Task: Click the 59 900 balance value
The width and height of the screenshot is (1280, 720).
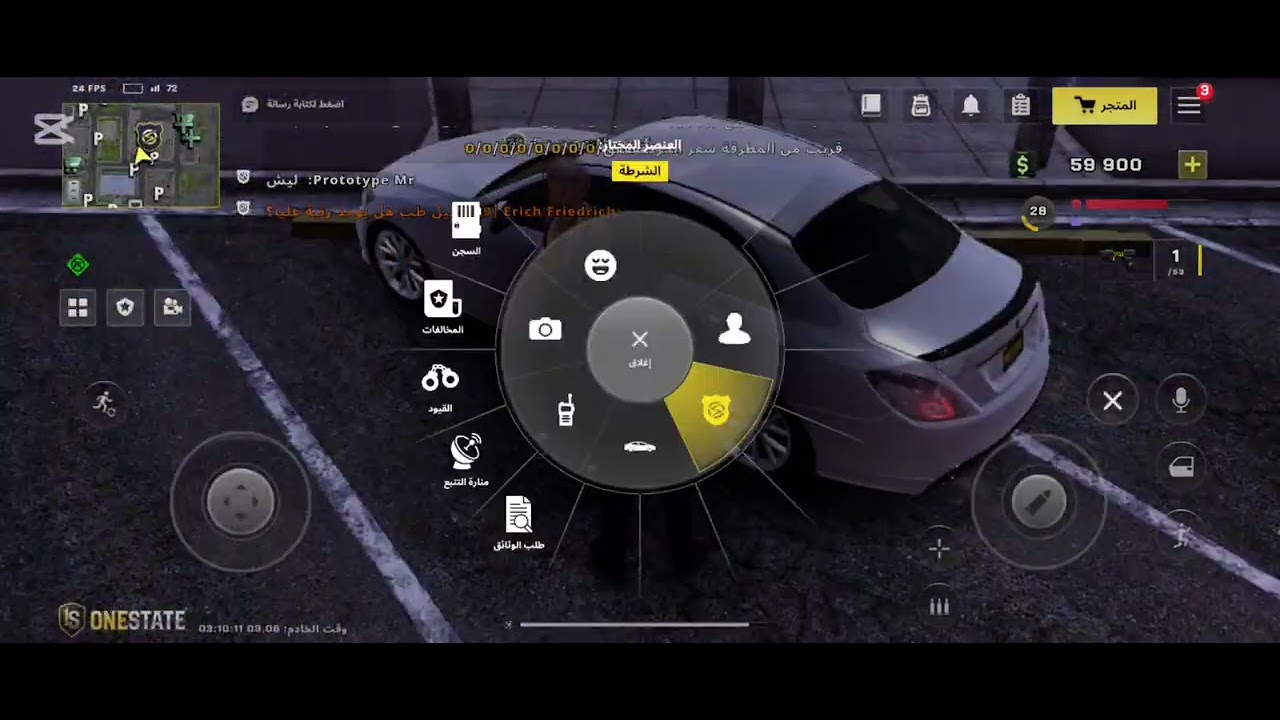Action: [1106, 165]
